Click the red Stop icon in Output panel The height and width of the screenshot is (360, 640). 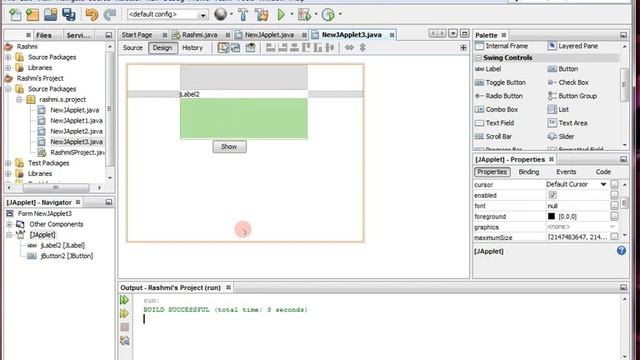pyautogui.click(x=124, y=327)
